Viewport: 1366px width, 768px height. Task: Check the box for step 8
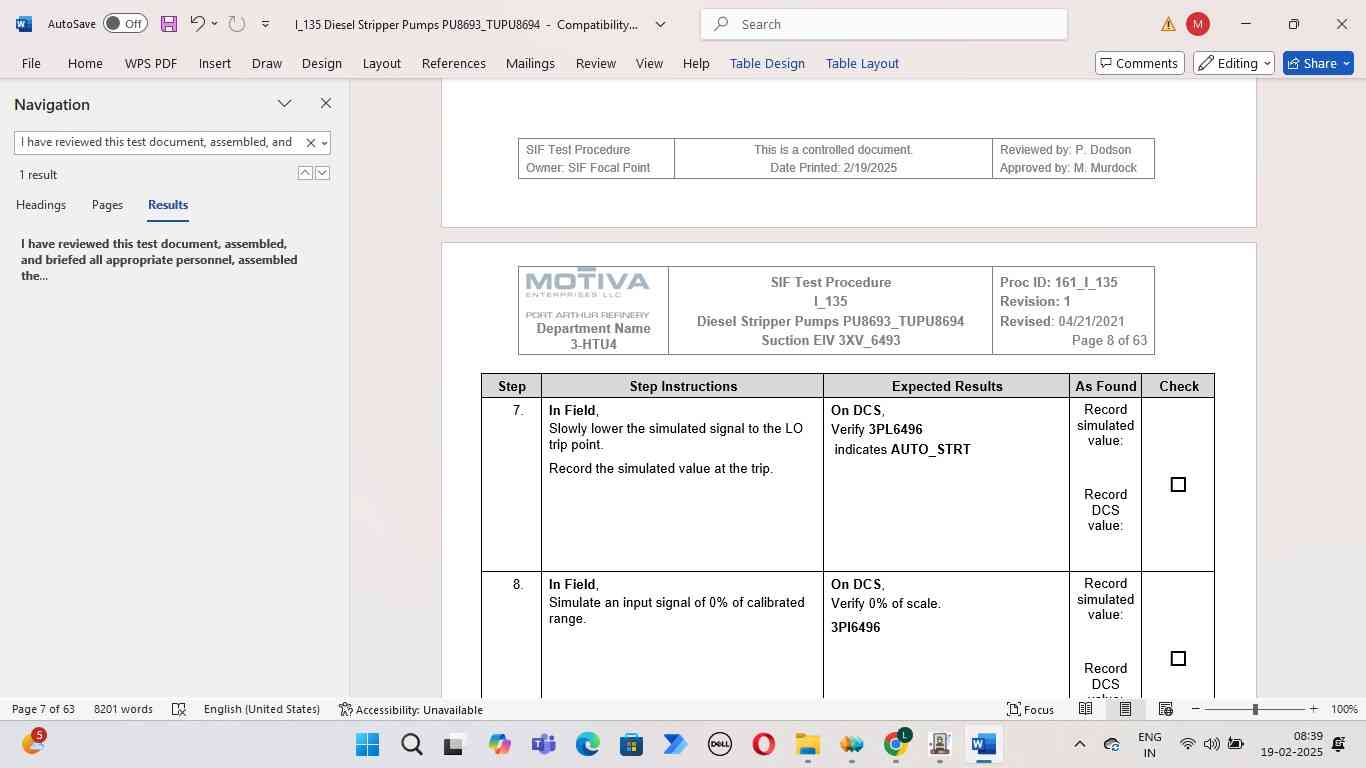point(1178,659)
